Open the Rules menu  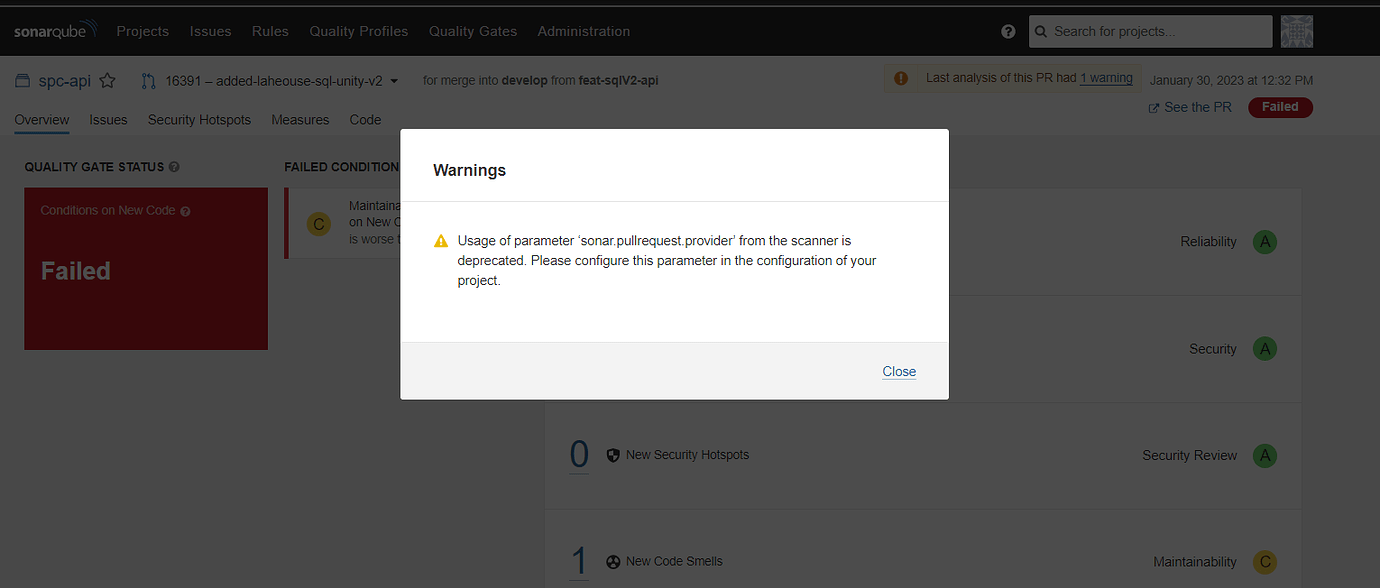tap(269, 31)
